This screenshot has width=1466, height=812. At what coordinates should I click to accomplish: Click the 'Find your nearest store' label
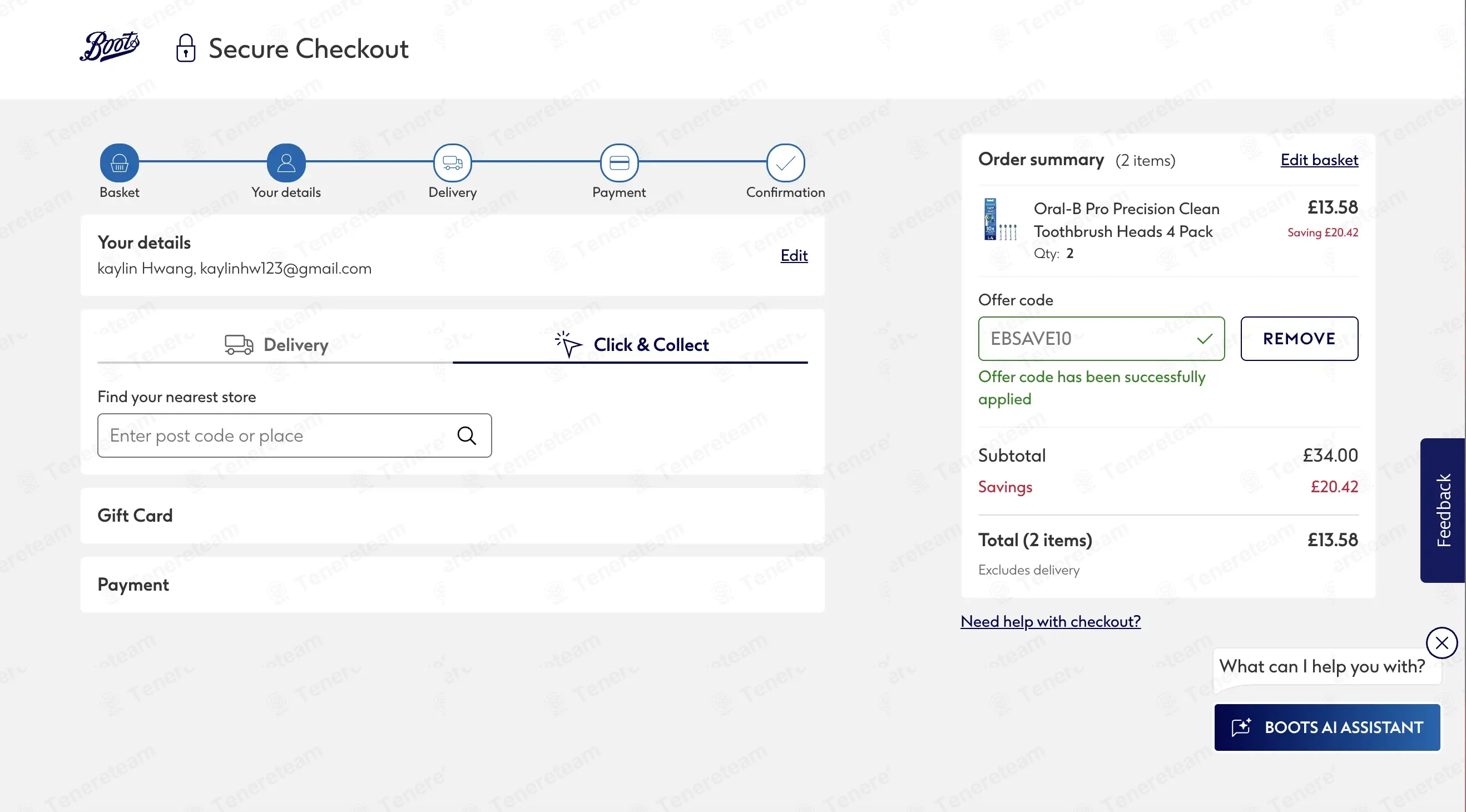(x=176, y=397)
